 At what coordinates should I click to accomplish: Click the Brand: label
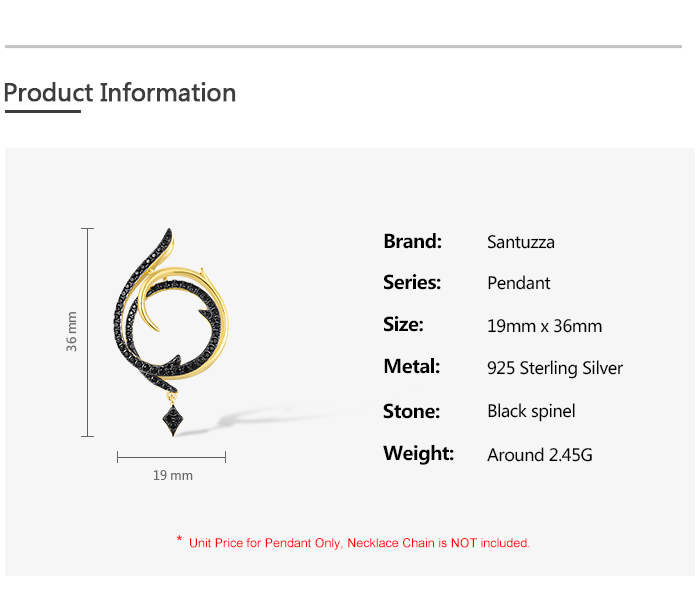(x=412, y=241)
